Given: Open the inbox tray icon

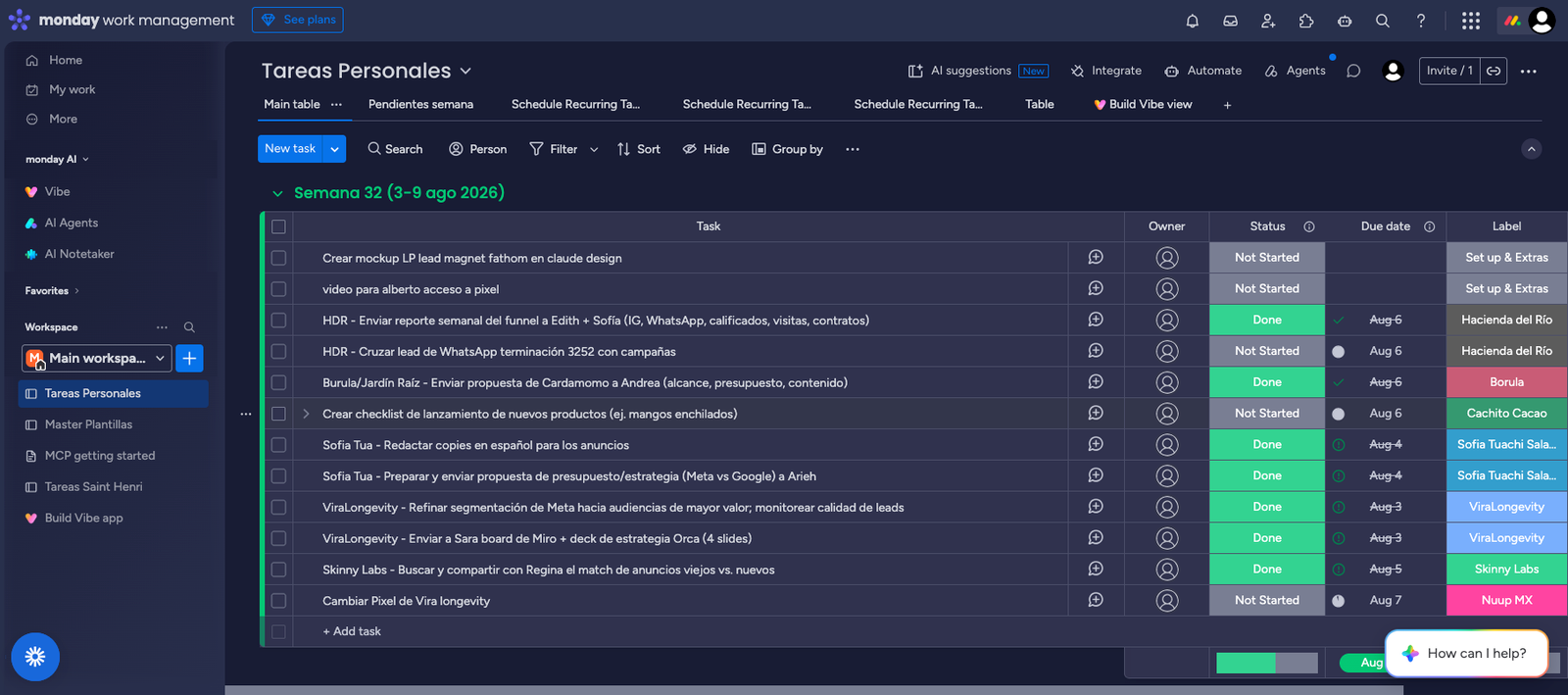Looking at the screenshot, I should pyautogui.click(x=1230, y=21).
